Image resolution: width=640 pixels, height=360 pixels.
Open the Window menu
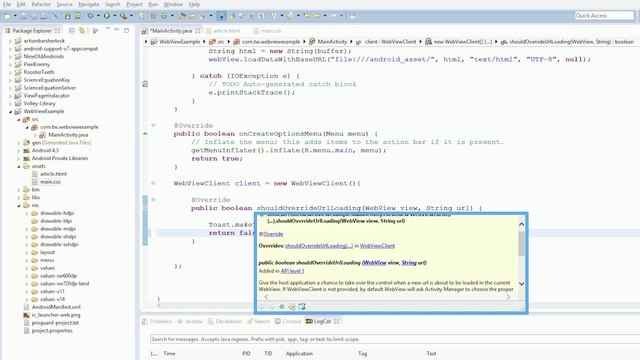click(x=173, y=4)
